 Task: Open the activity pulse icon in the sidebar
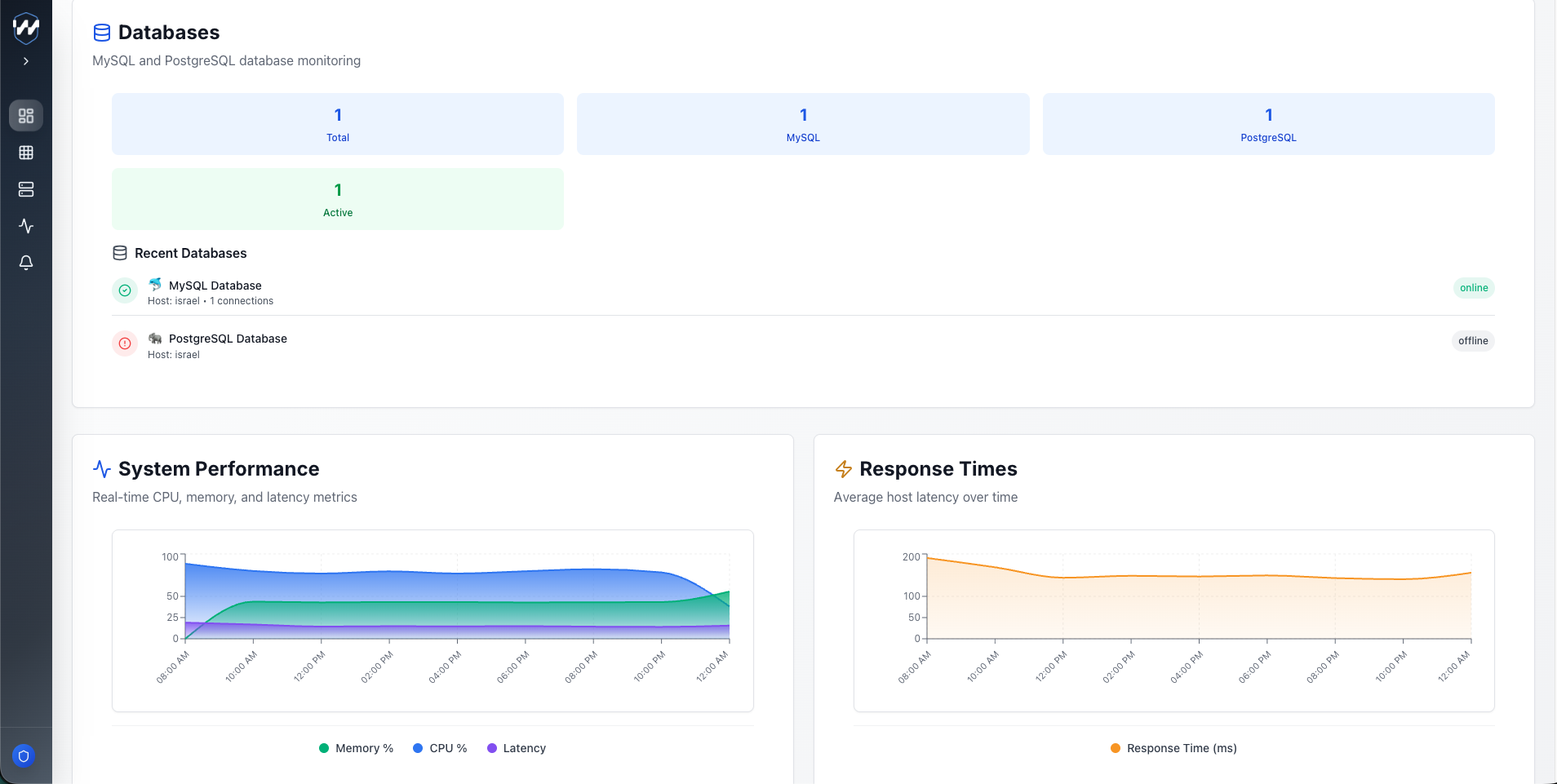coord(26,226)
